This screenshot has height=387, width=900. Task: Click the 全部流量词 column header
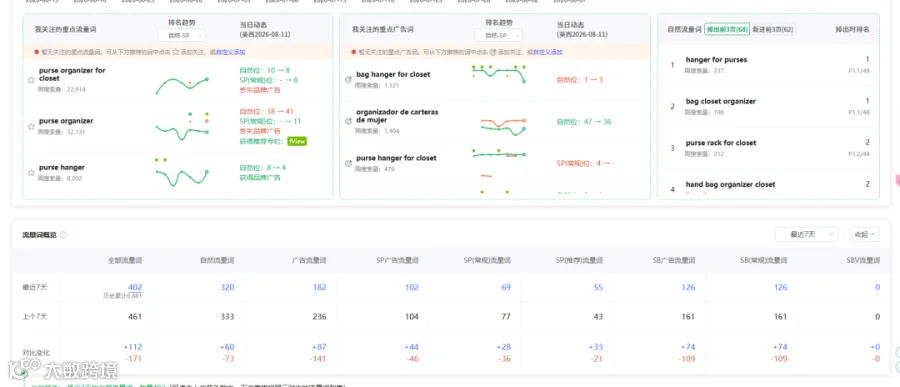(125, 261)
